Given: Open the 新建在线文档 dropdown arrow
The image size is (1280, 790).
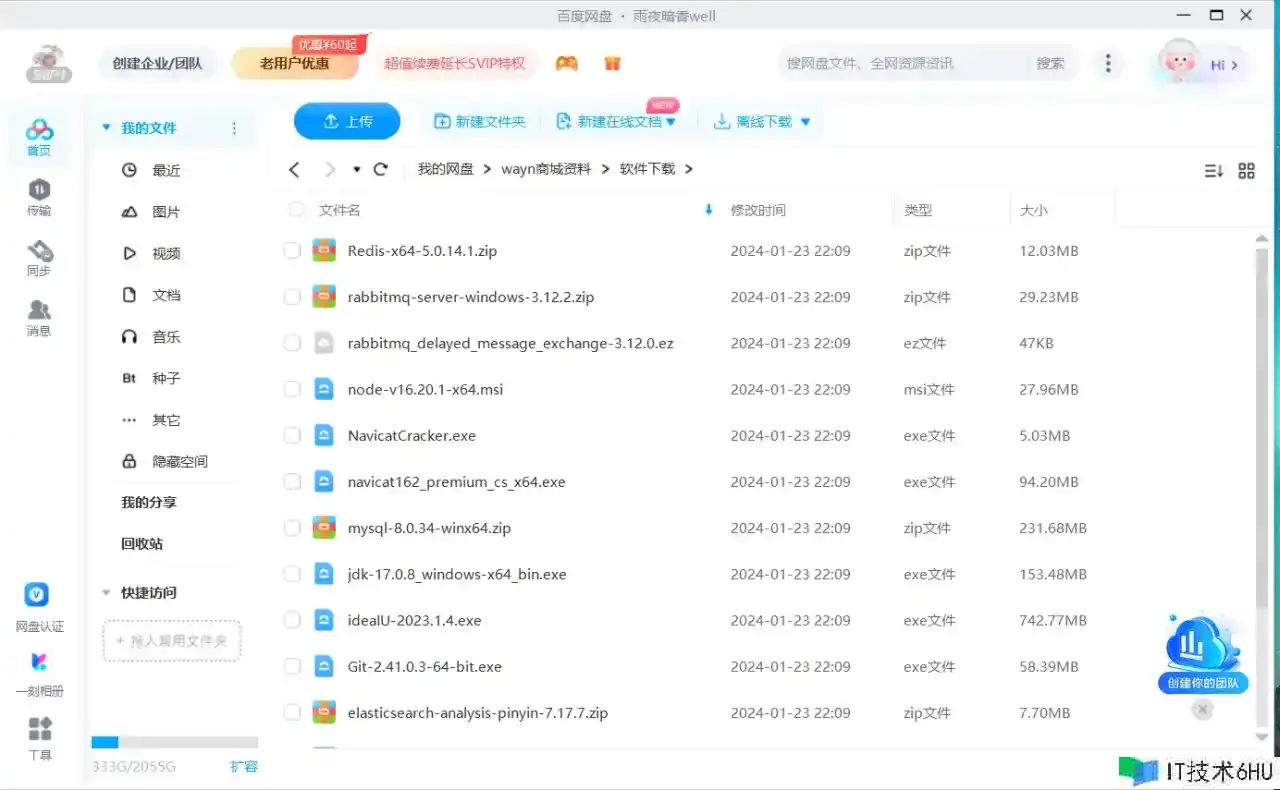Looking at the screenshot, I should click(x=671, y=122).
